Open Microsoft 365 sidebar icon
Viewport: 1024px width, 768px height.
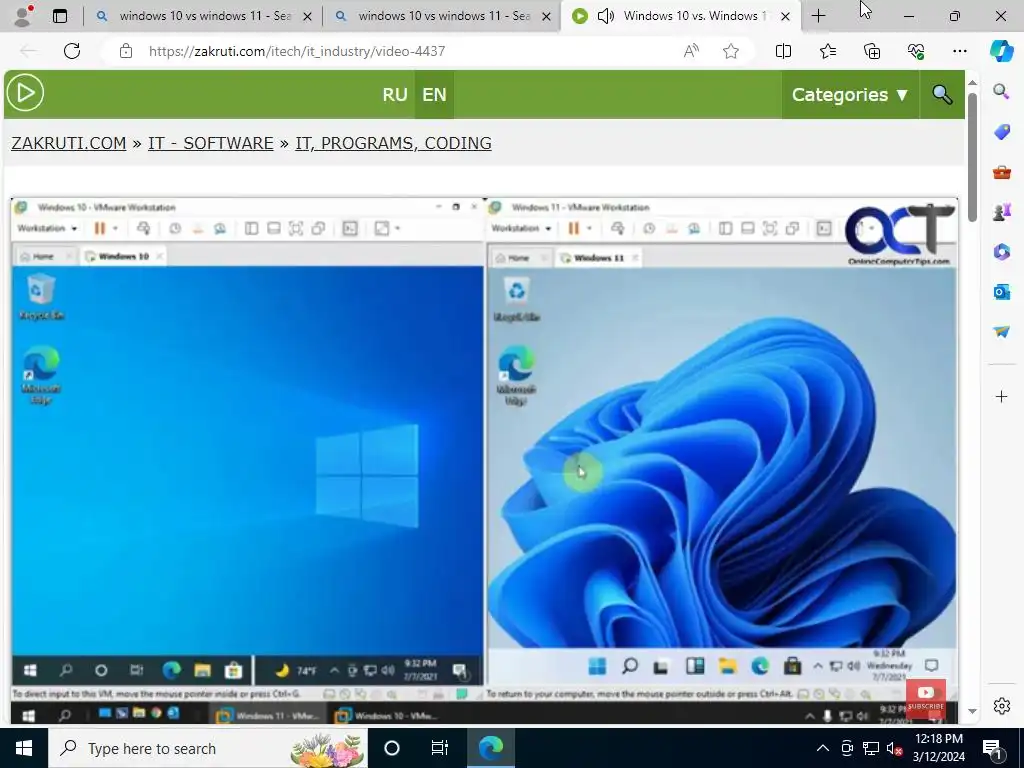pos(1001,251)
